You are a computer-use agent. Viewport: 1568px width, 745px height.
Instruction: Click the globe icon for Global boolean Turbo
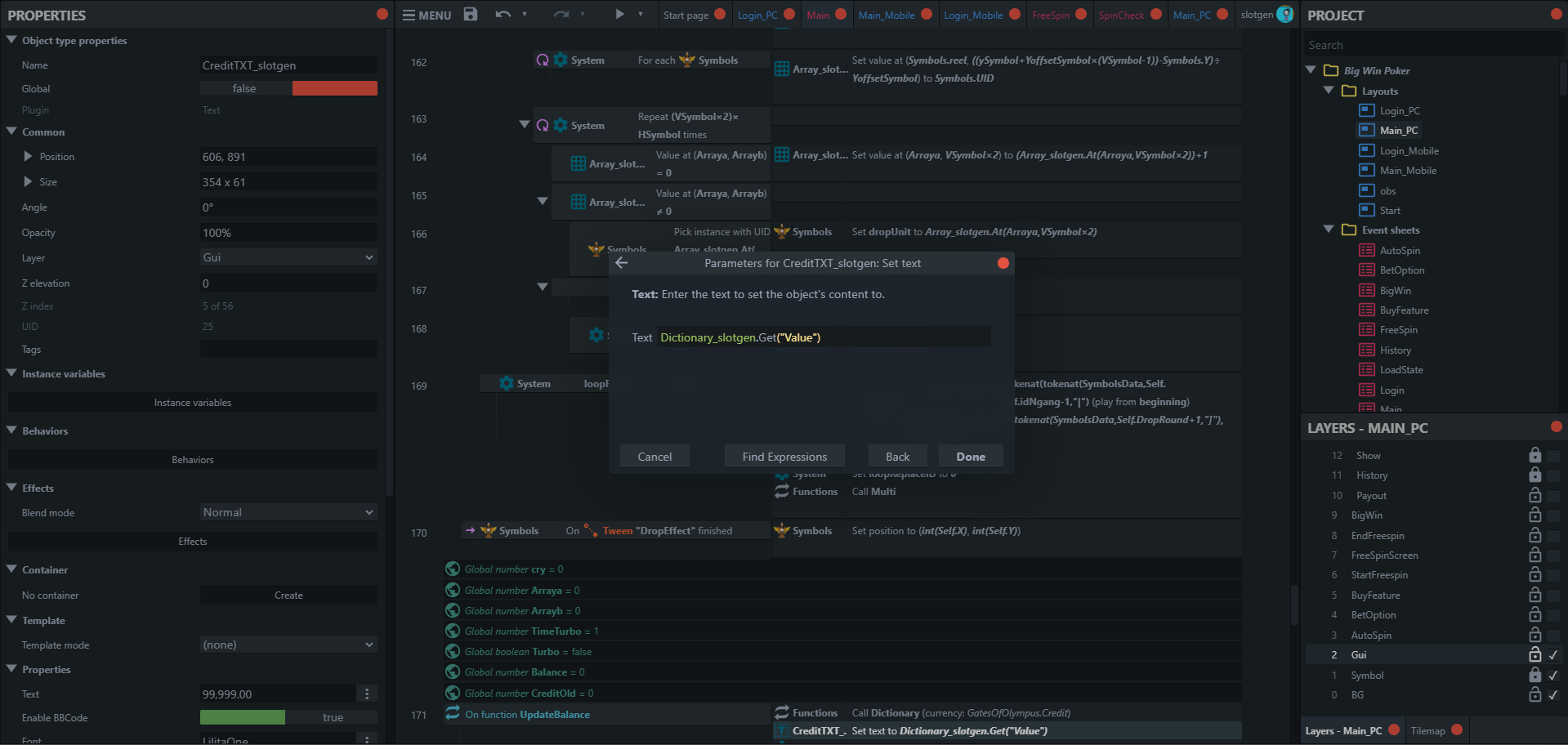coord(453,651)
